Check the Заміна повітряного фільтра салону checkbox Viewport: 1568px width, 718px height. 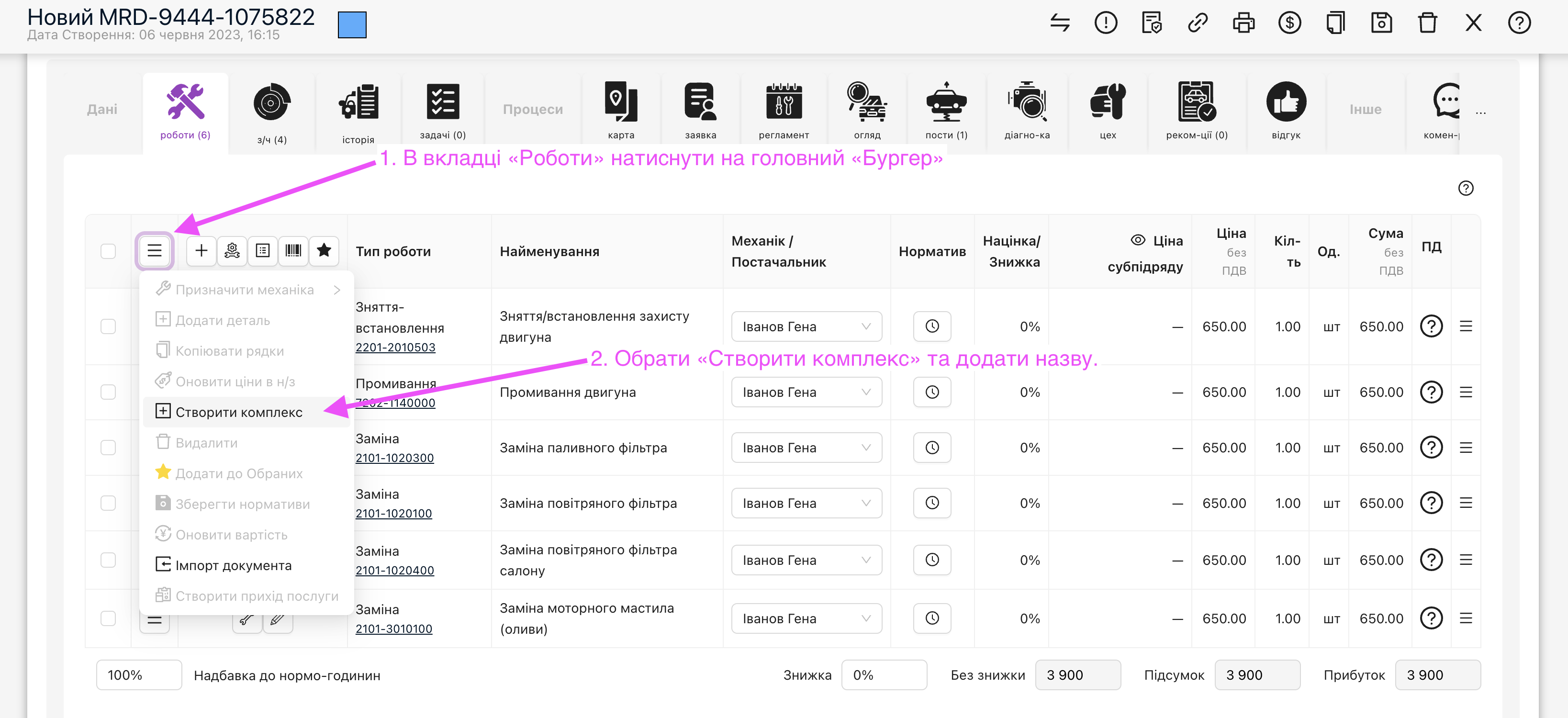coord(108,560)
